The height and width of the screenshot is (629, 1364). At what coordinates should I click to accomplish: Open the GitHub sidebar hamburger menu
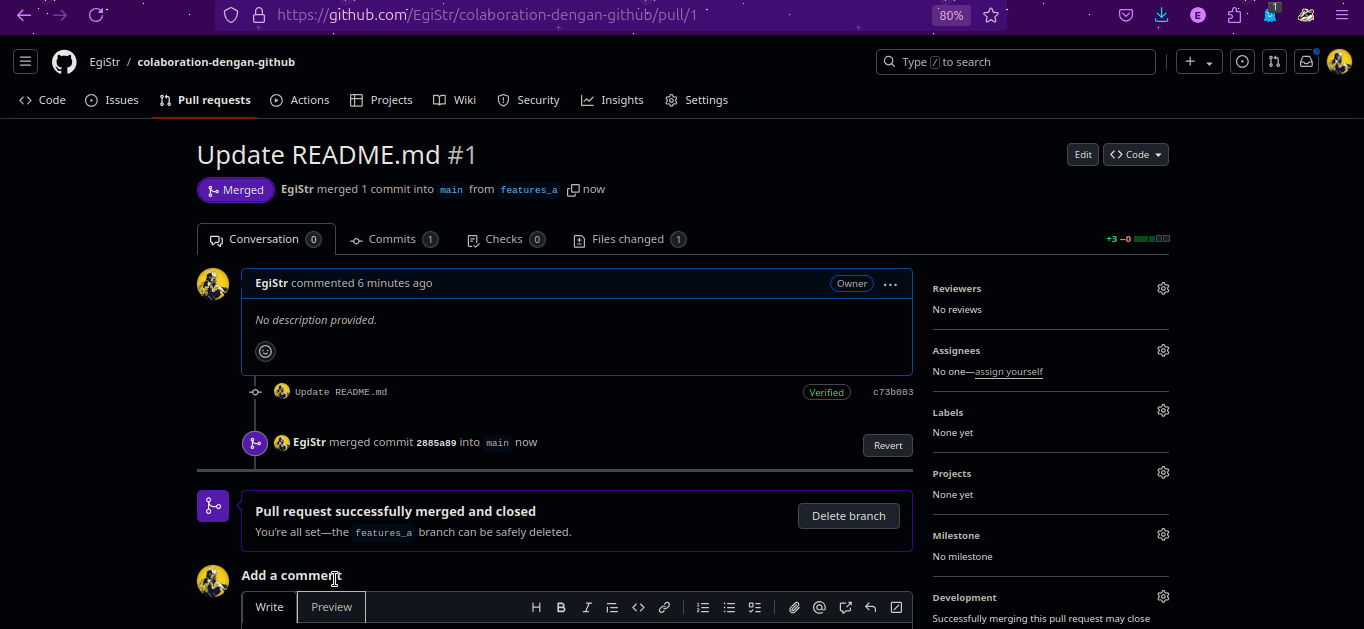[x=26, y=62]
